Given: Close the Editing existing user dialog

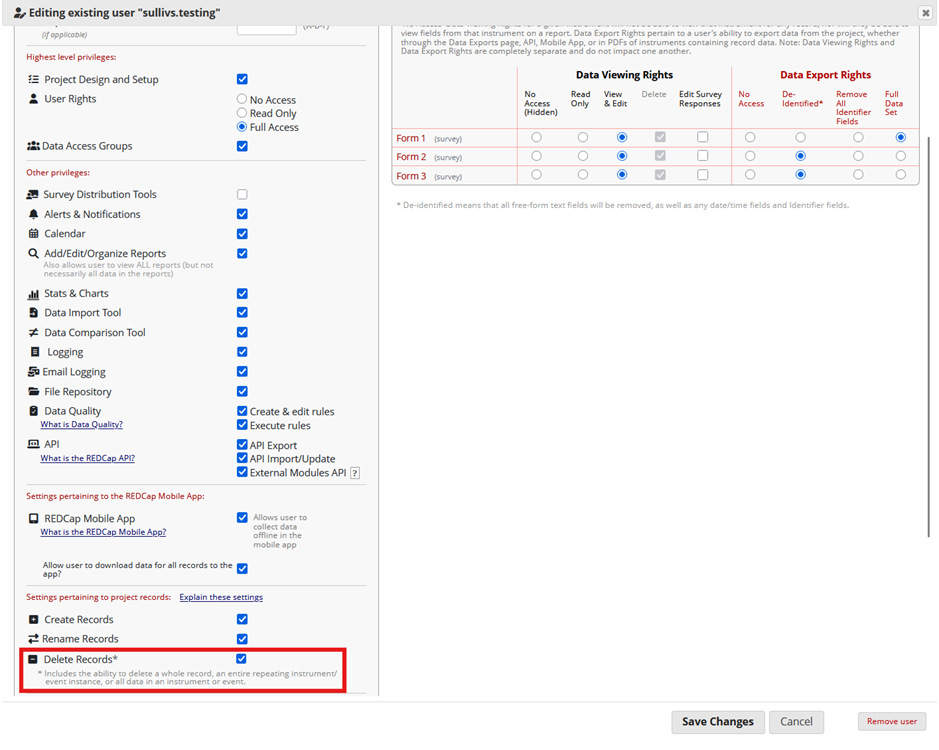Looking at the screenshot, I should pyautogui.click(x=925, y=13).
